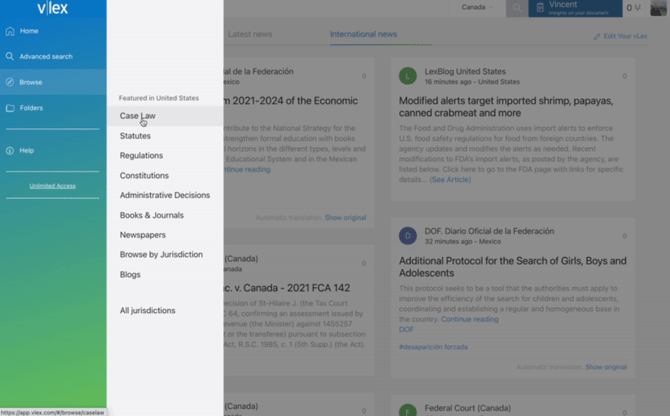Open the Vincent insights button
Viewport: 670px width, 416px height.
575,8
